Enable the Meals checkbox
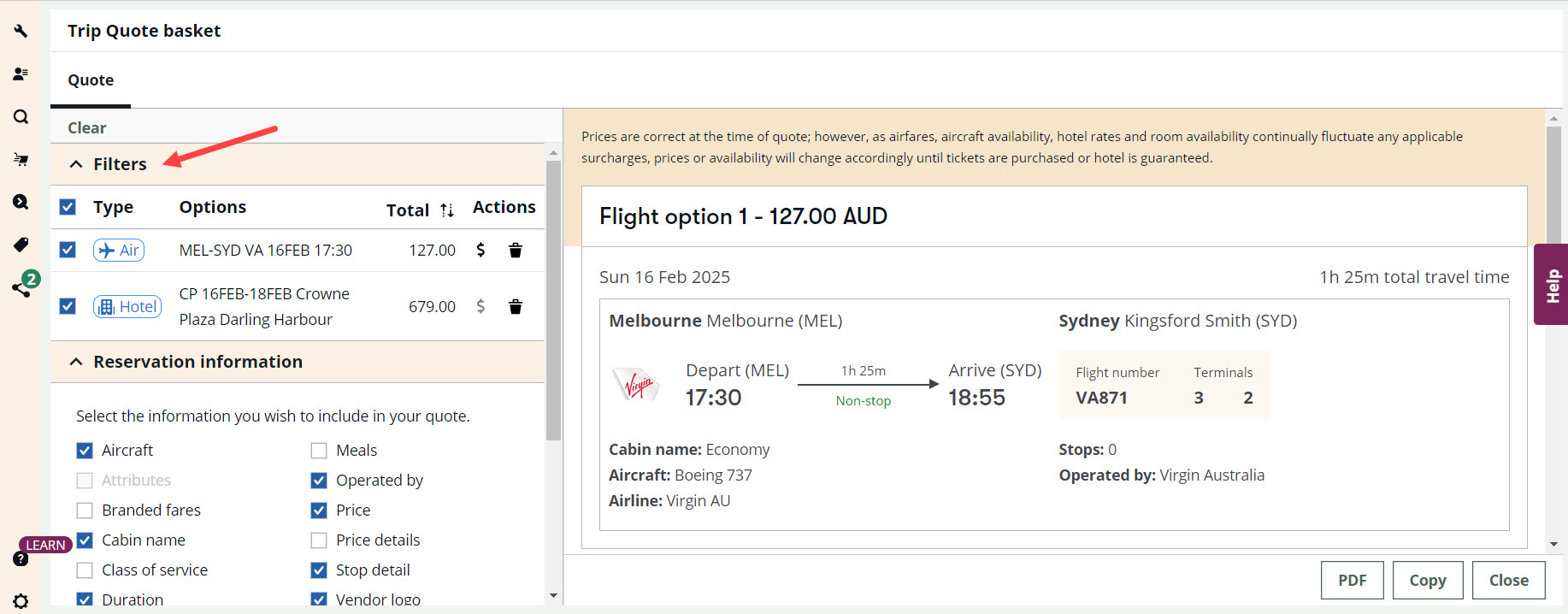Screen dimensions: 1568x614 (x=319, y=451)
